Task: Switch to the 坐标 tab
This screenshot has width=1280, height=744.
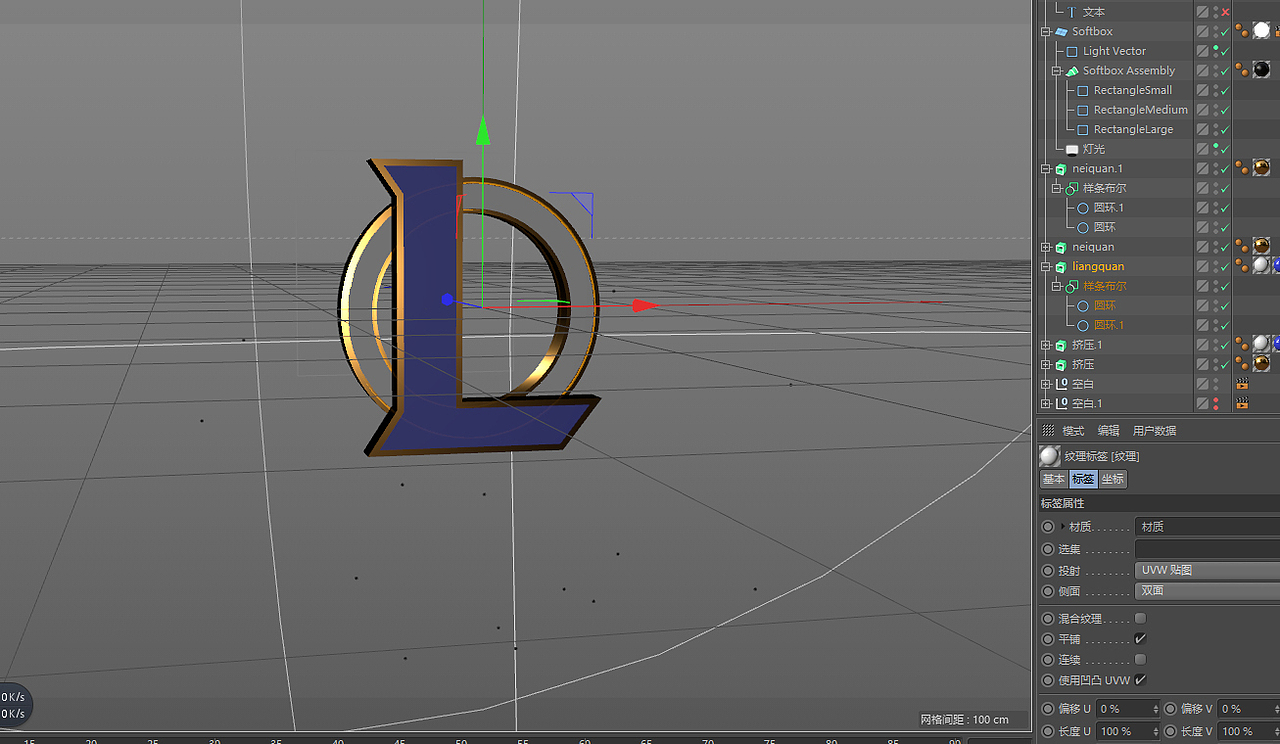Action: (x=1113, y=480)
